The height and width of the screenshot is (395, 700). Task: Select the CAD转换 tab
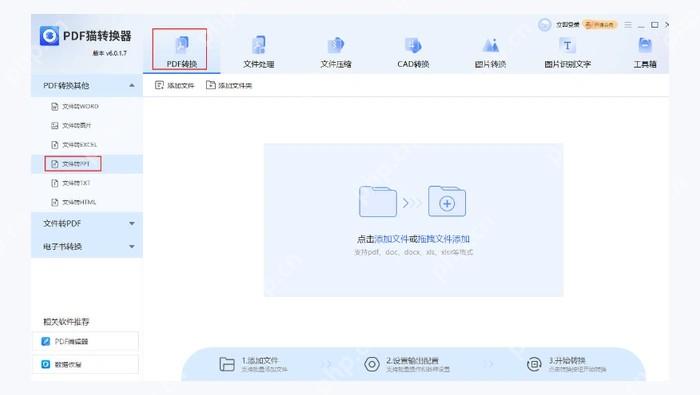point(413,52)
